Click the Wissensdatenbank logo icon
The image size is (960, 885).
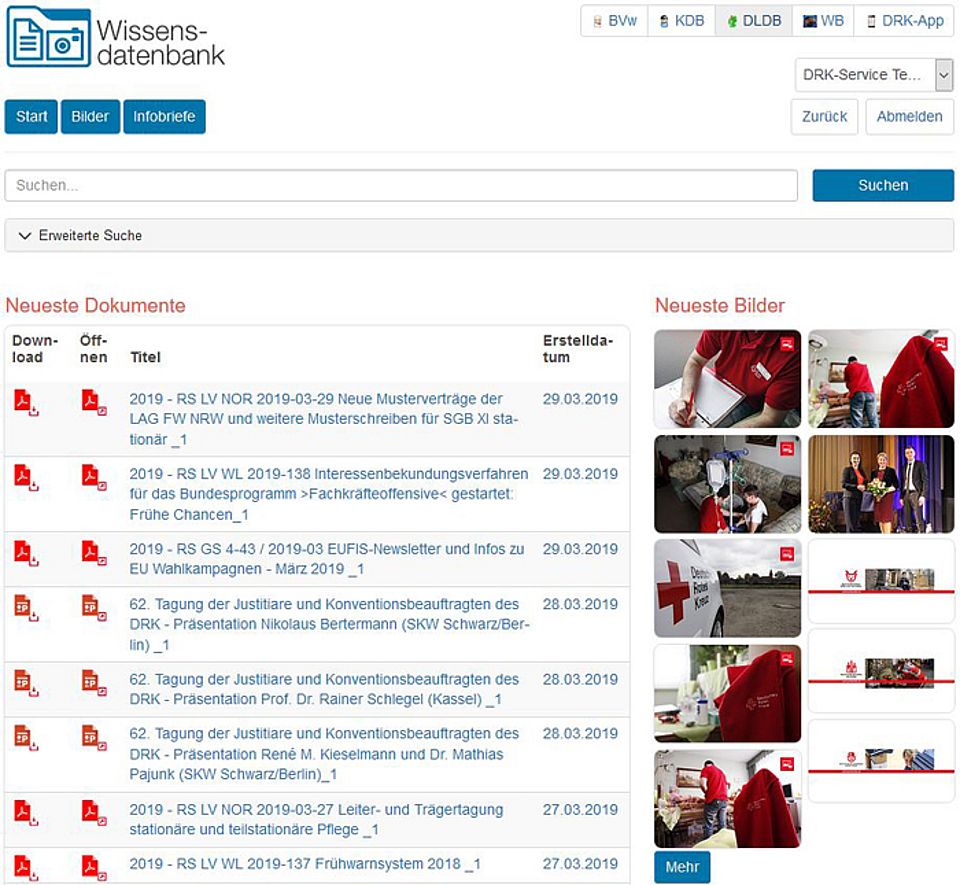tap(48, 37)
